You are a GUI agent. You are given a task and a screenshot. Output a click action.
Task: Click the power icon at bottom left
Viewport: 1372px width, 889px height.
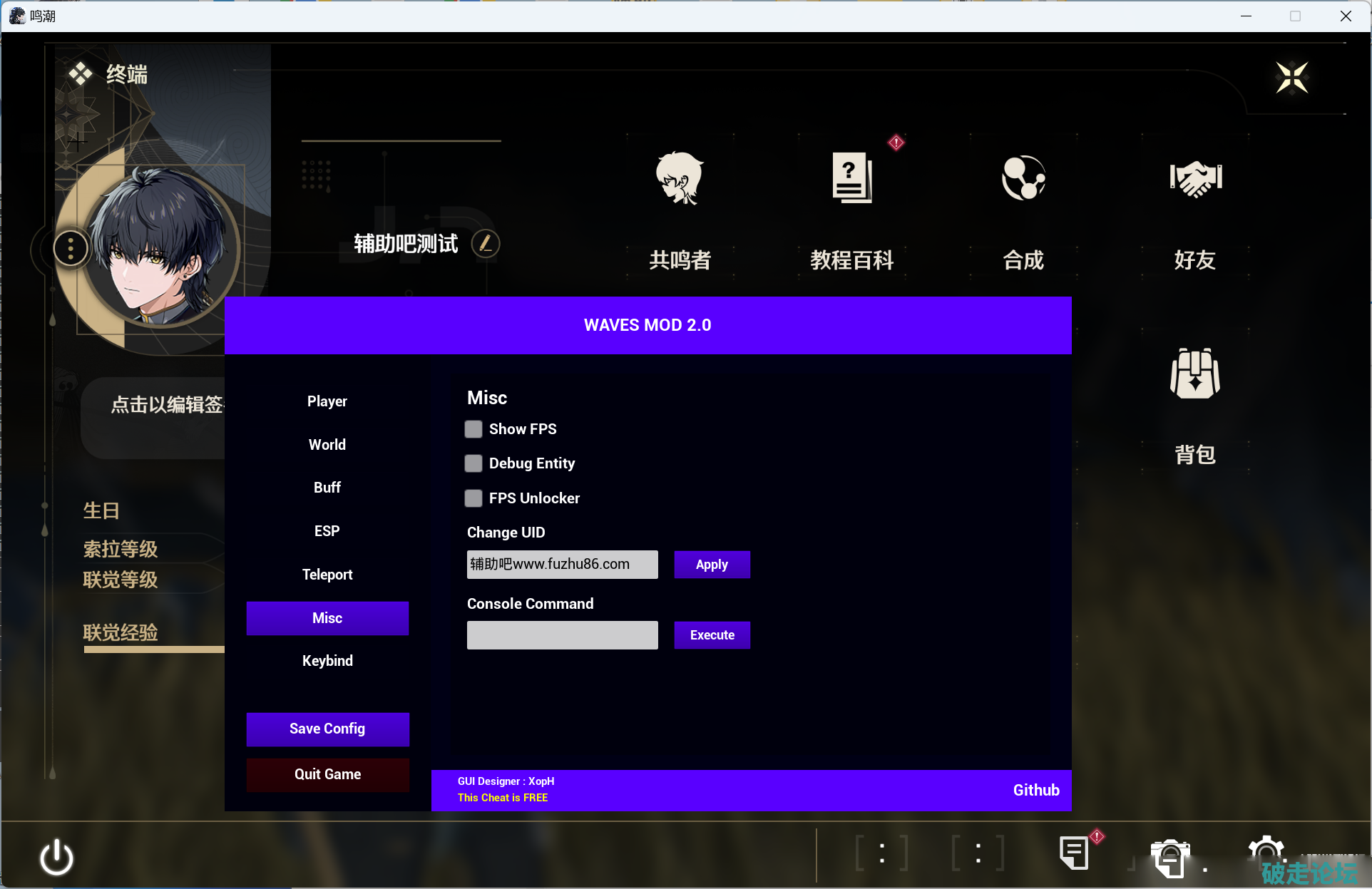pos(56,857)
